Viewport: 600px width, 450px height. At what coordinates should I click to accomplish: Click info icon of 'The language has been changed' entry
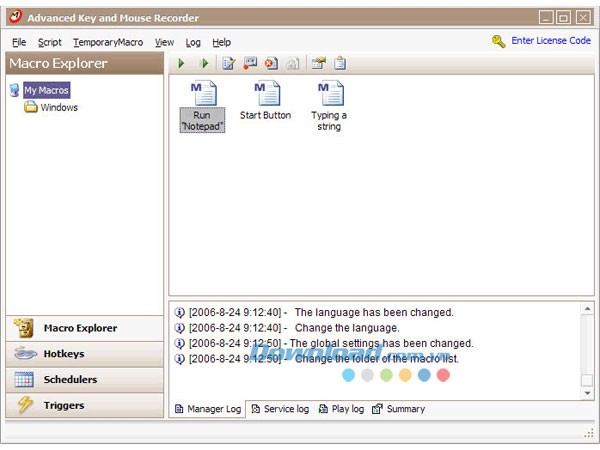[x=179, y=312]
